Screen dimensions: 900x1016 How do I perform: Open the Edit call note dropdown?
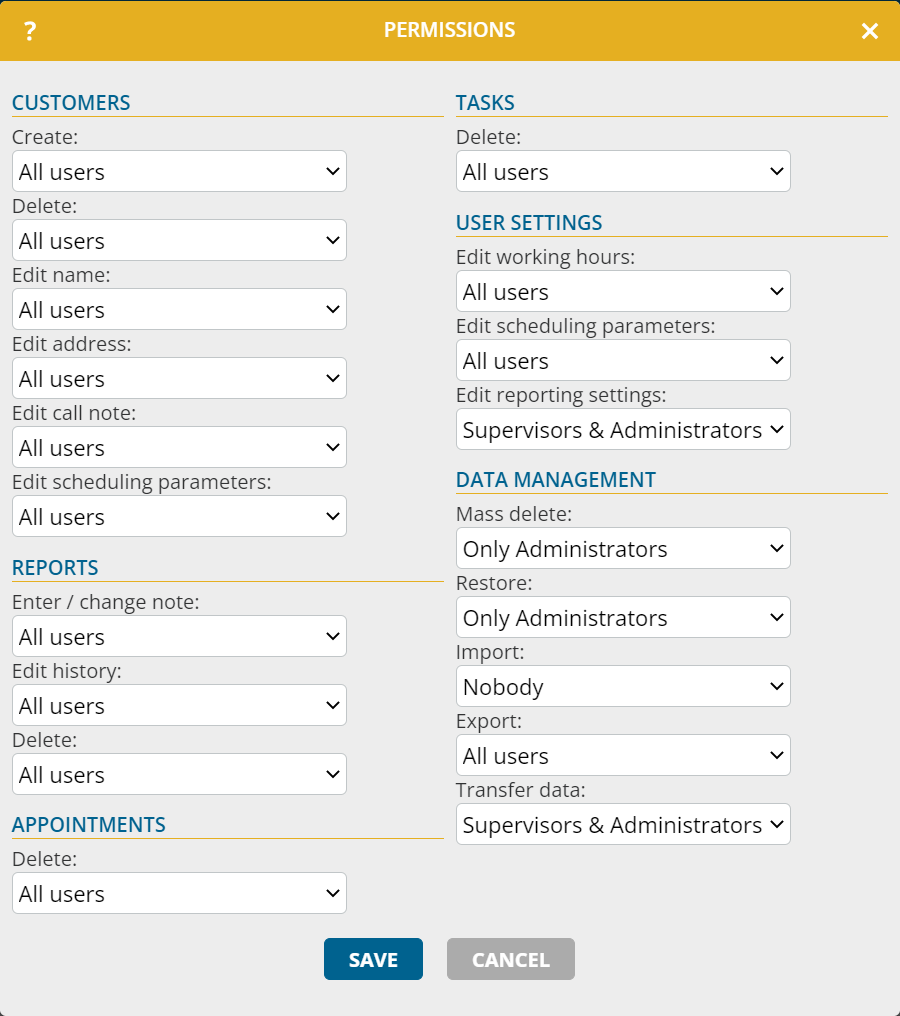point(178,447)
